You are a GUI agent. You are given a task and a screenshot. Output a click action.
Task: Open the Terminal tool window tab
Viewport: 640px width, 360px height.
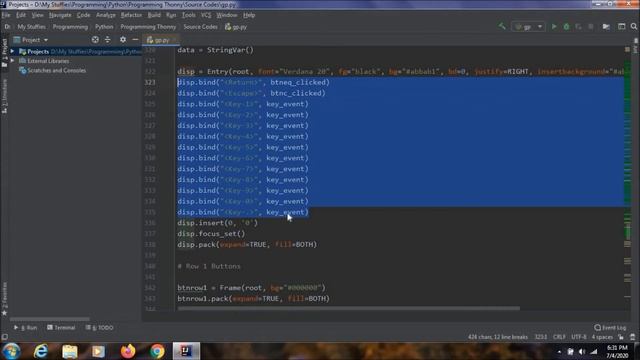point(61,328)
